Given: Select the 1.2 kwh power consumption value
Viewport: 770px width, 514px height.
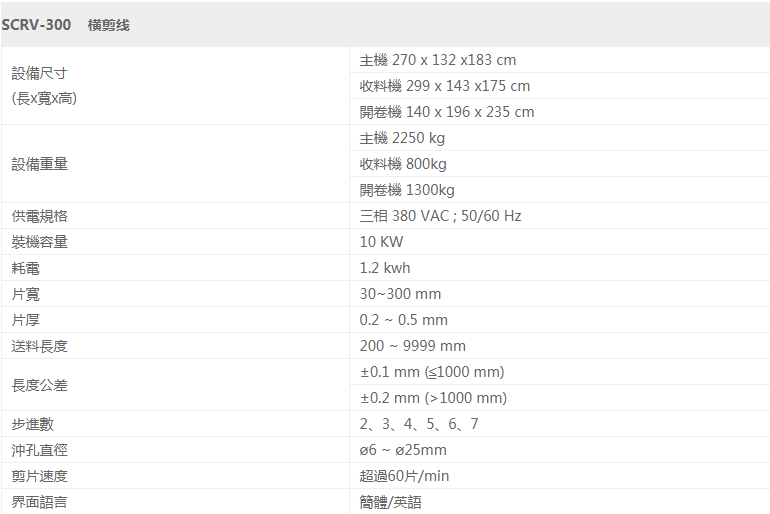Looking at the screenshot, I should click(385, 268).
